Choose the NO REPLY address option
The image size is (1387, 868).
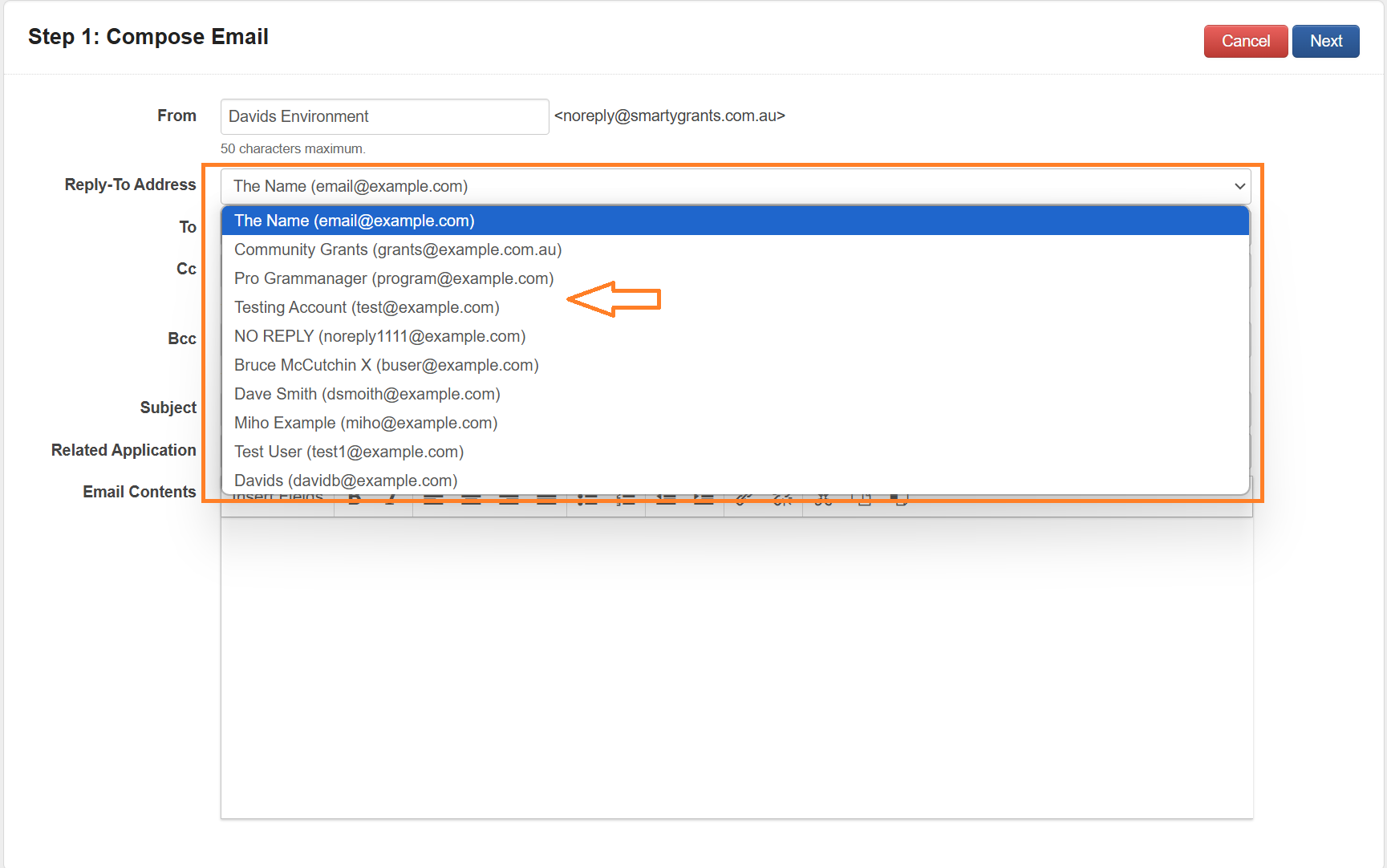(x=379, y=336)
